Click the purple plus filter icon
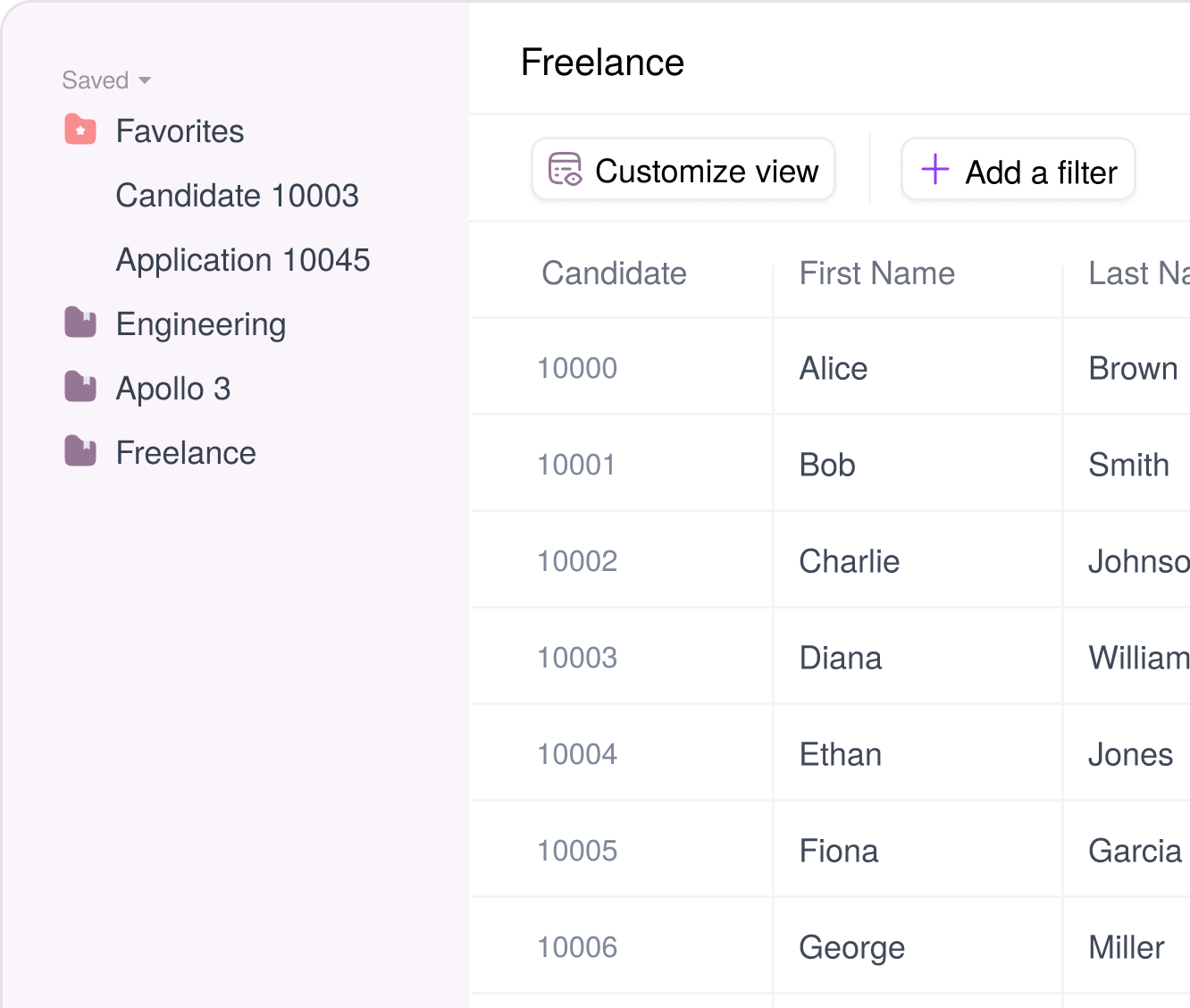 click(x=934, y=170)
